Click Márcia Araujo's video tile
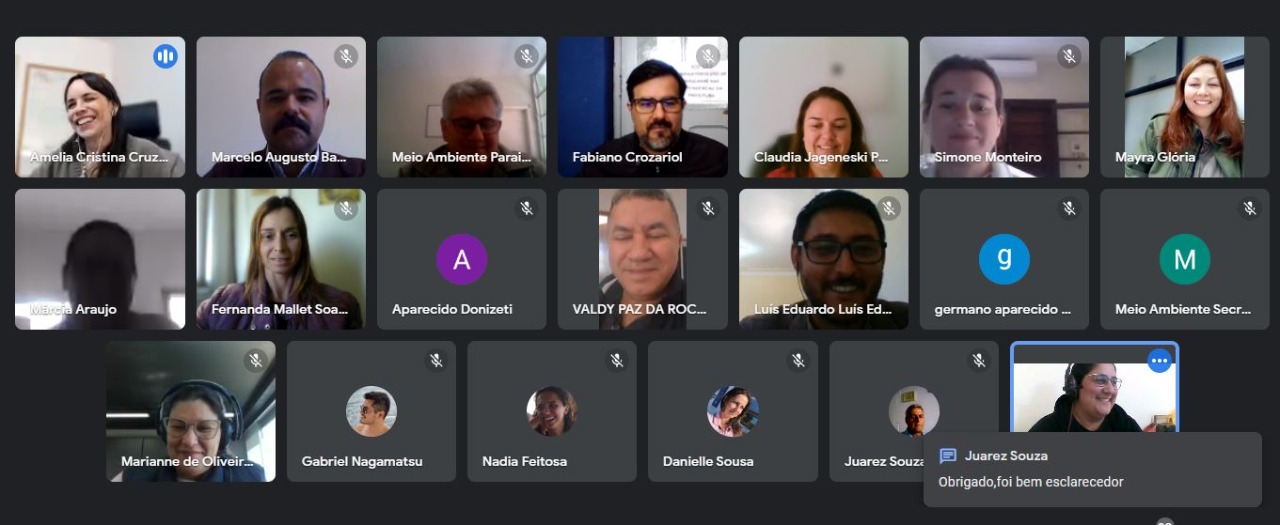Image resolution: width=1280 pixels, height=525 pixels. pyautogui.click(x=100, y=259)
